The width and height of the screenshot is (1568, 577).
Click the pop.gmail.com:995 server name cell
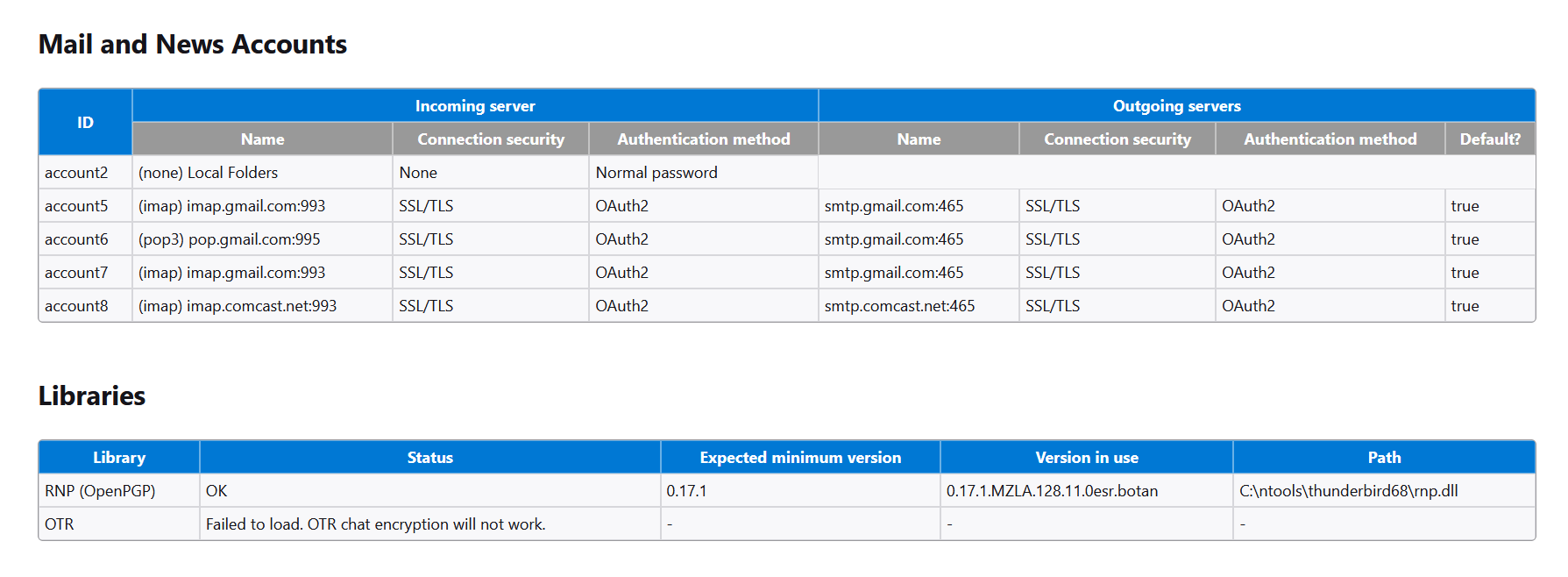coord(230,239)
